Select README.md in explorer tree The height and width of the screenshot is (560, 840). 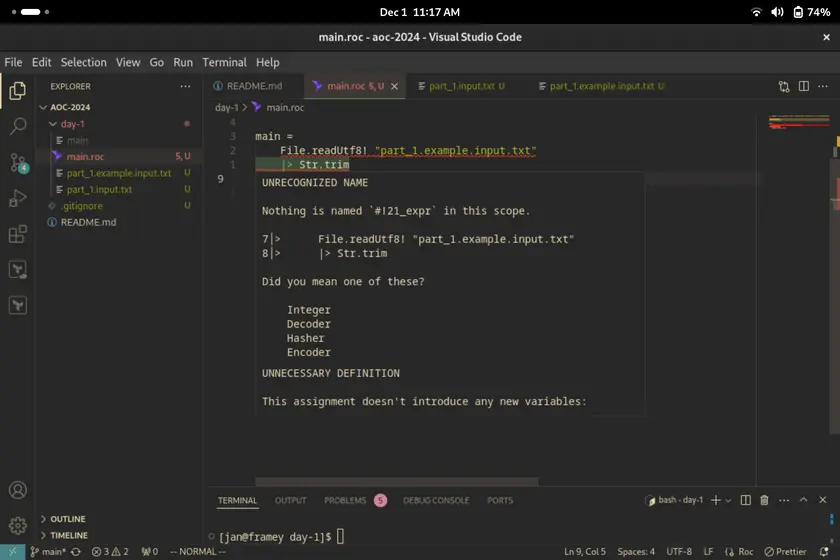[119, 222]
